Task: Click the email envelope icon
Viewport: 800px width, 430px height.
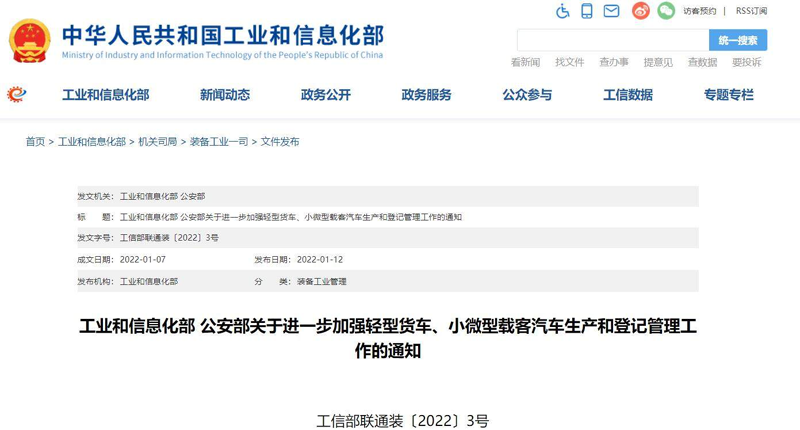Action: pos(611,11)
